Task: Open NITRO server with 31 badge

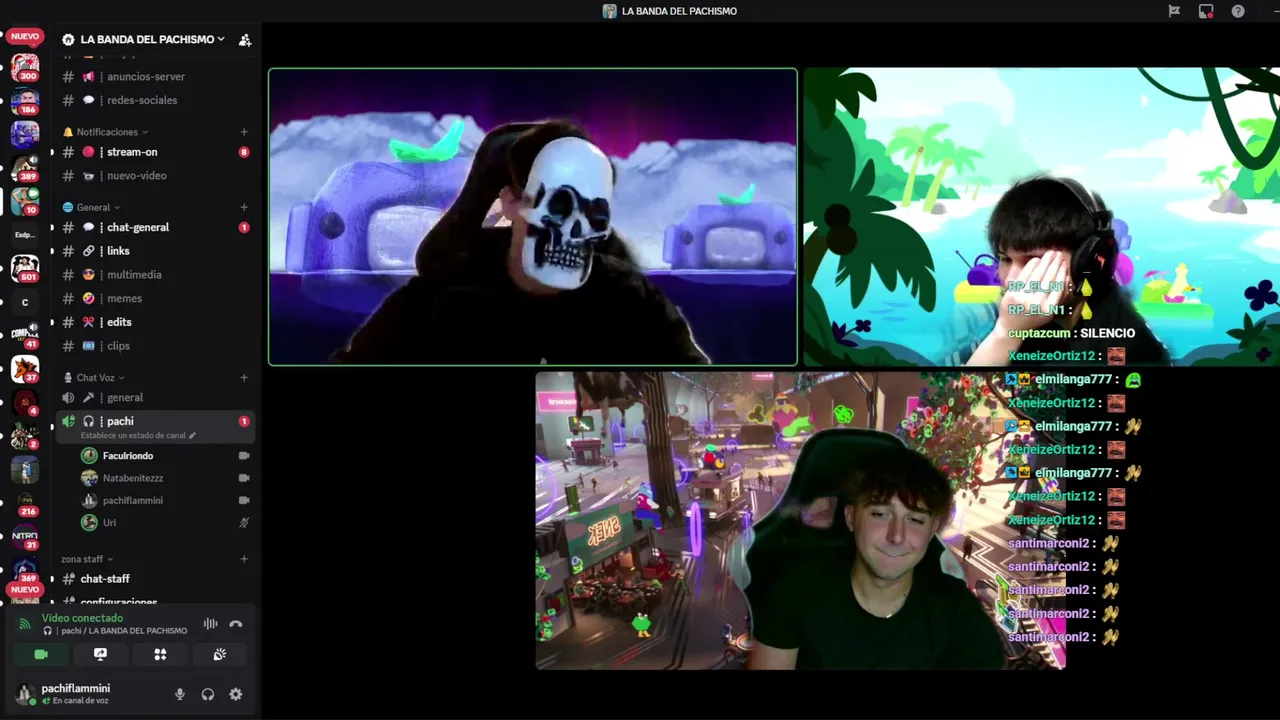Action: [25, 537]
